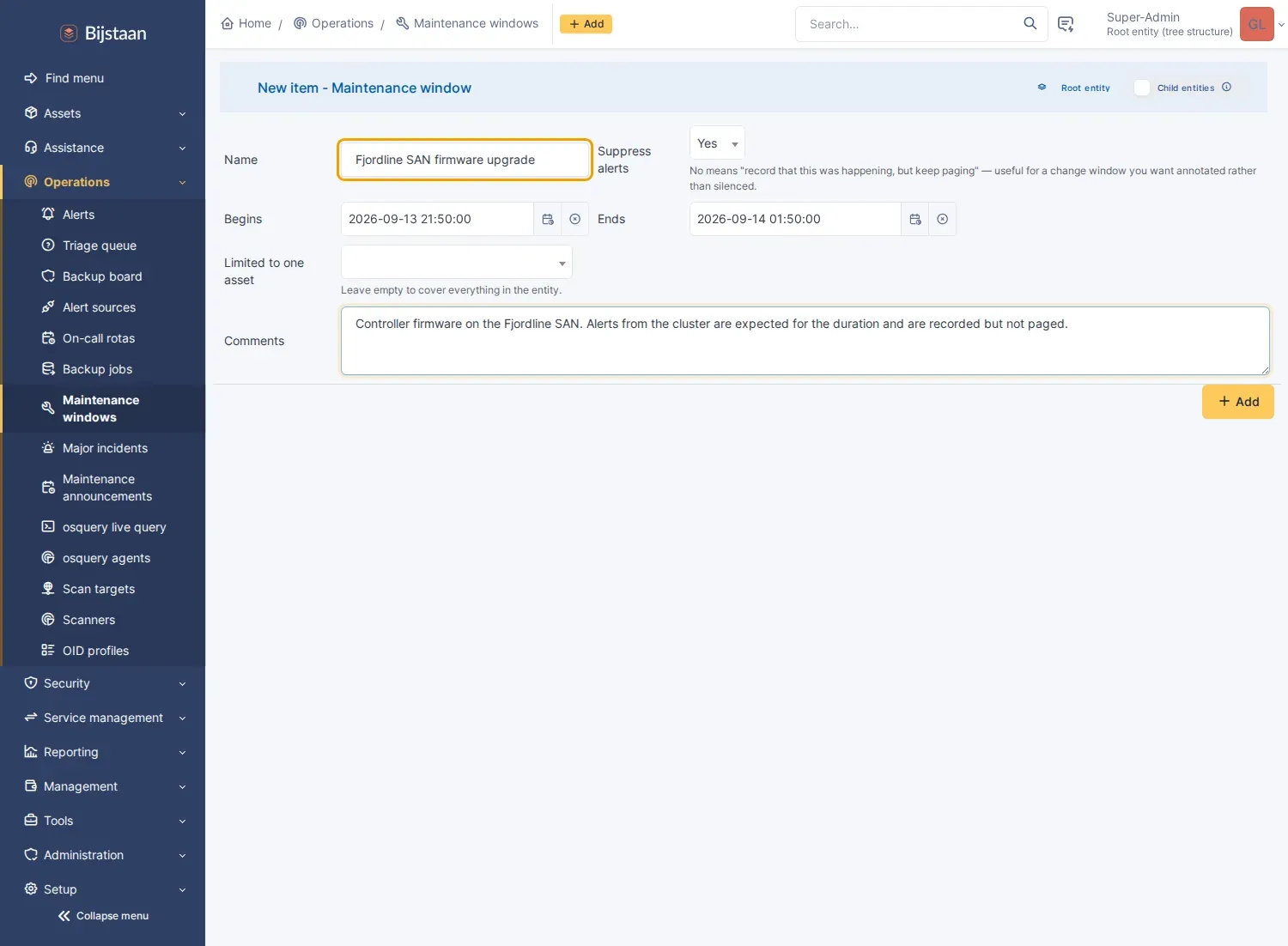This screenshot has width=1288, height=946.
Task: Go to Major incidents
Action: (105, 448)
